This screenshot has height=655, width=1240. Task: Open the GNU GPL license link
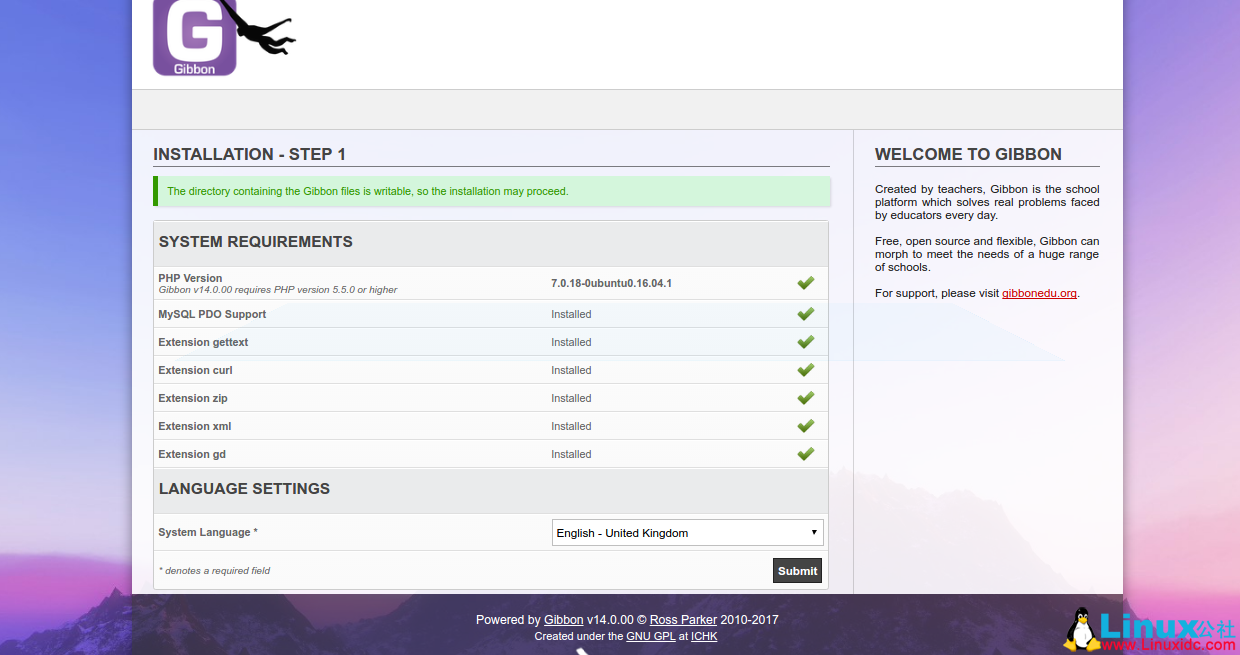point(651,636)
